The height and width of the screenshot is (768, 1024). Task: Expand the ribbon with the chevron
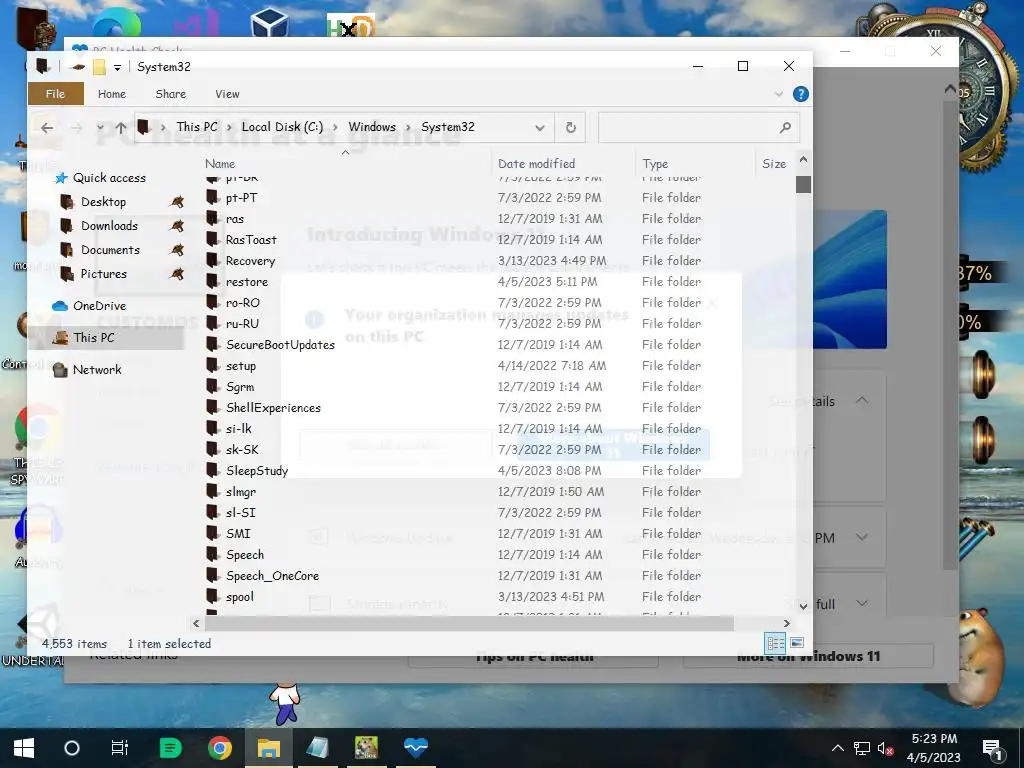tap(778, 94)
